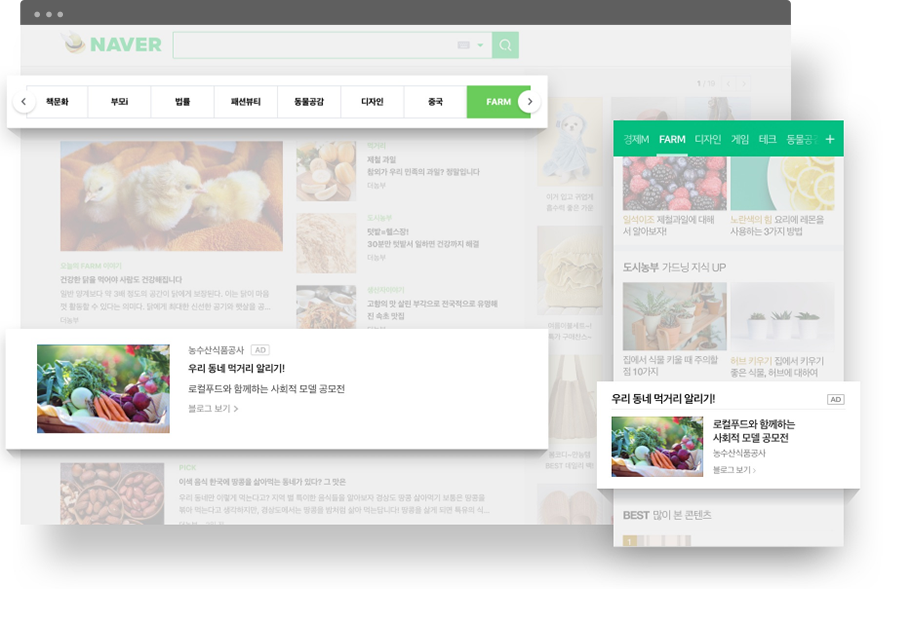The width and height of the screenshot is (911, 623).
Task: Click 도시농부 가드닝 지식 UP heading
Action: pos(674,267)
